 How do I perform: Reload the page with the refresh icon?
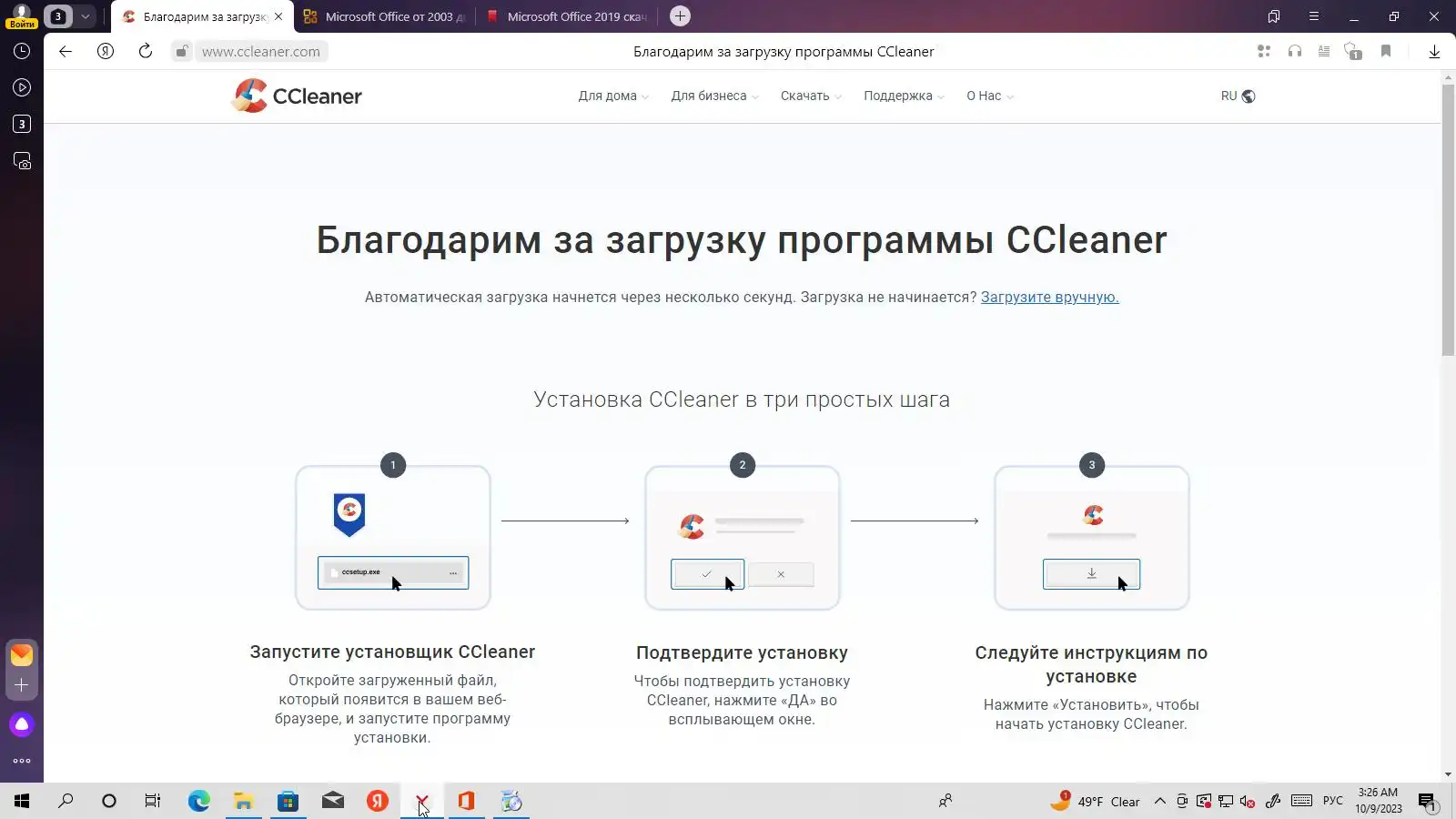point(146,51)
